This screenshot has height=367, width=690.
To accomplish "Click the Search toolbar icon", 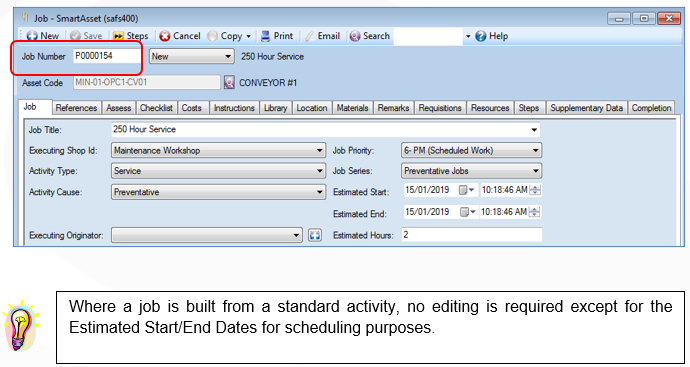I will 355,36.
